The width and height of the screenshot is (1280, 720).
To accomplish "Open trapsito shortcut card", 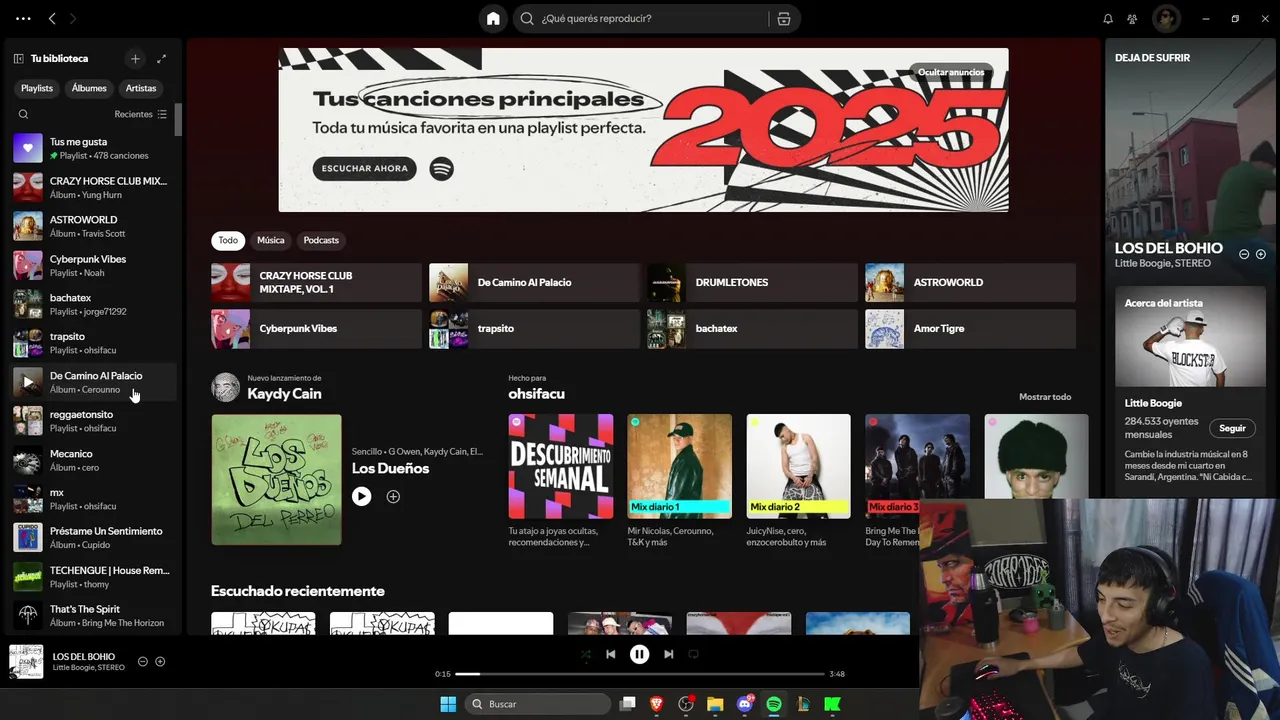I will [534, 328].
